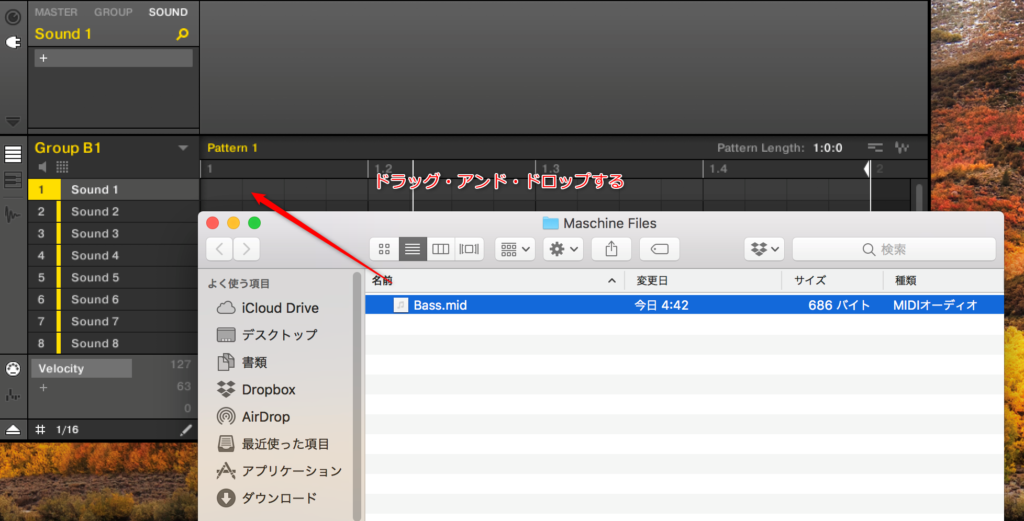This screenshot has height=521, width=1024.
Task: Open the Finder action gear dropdown
Action: point(563,249)
